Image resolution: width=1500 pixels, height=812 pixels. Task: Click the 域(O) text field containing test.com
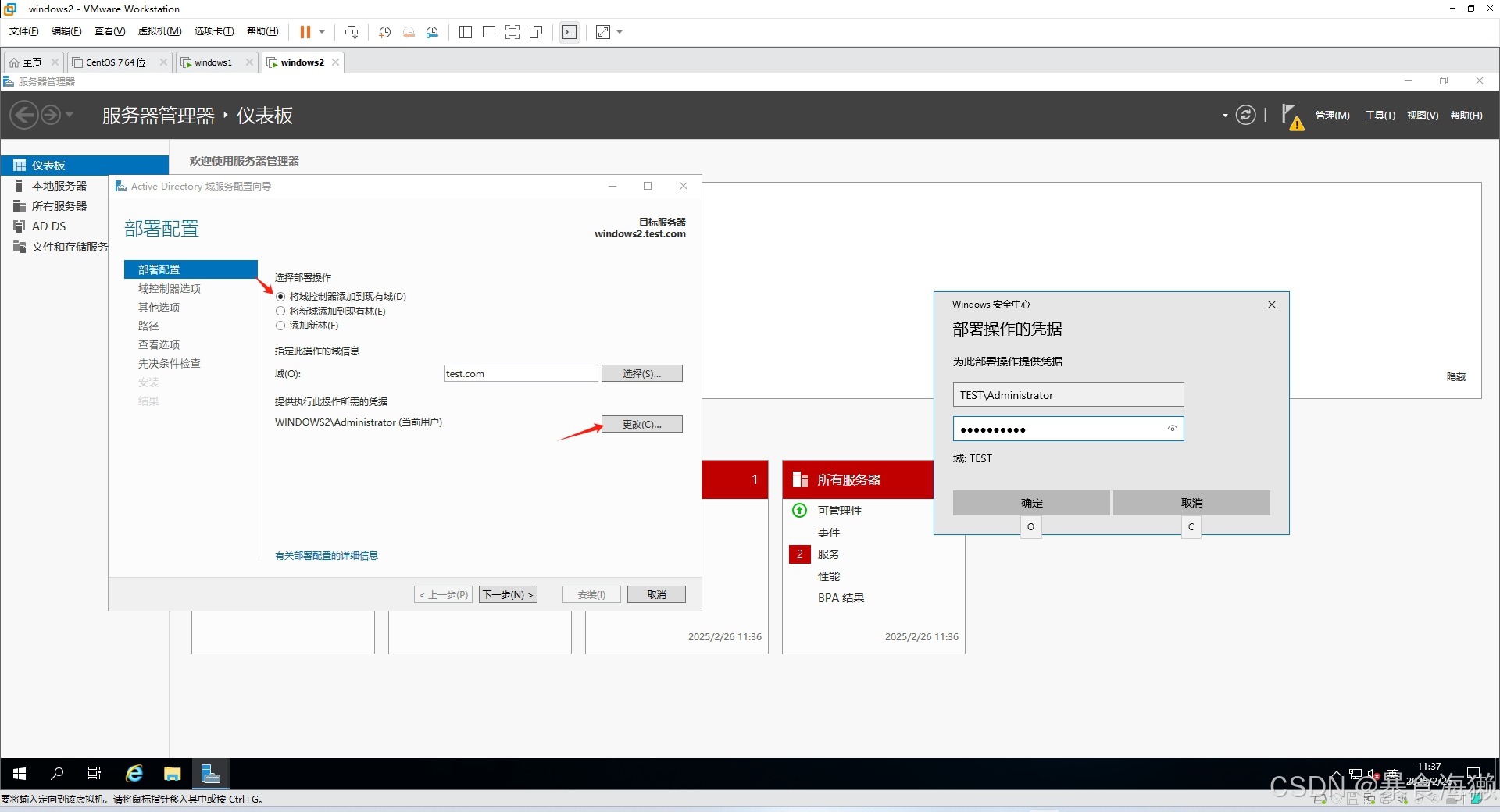point(520,373)
